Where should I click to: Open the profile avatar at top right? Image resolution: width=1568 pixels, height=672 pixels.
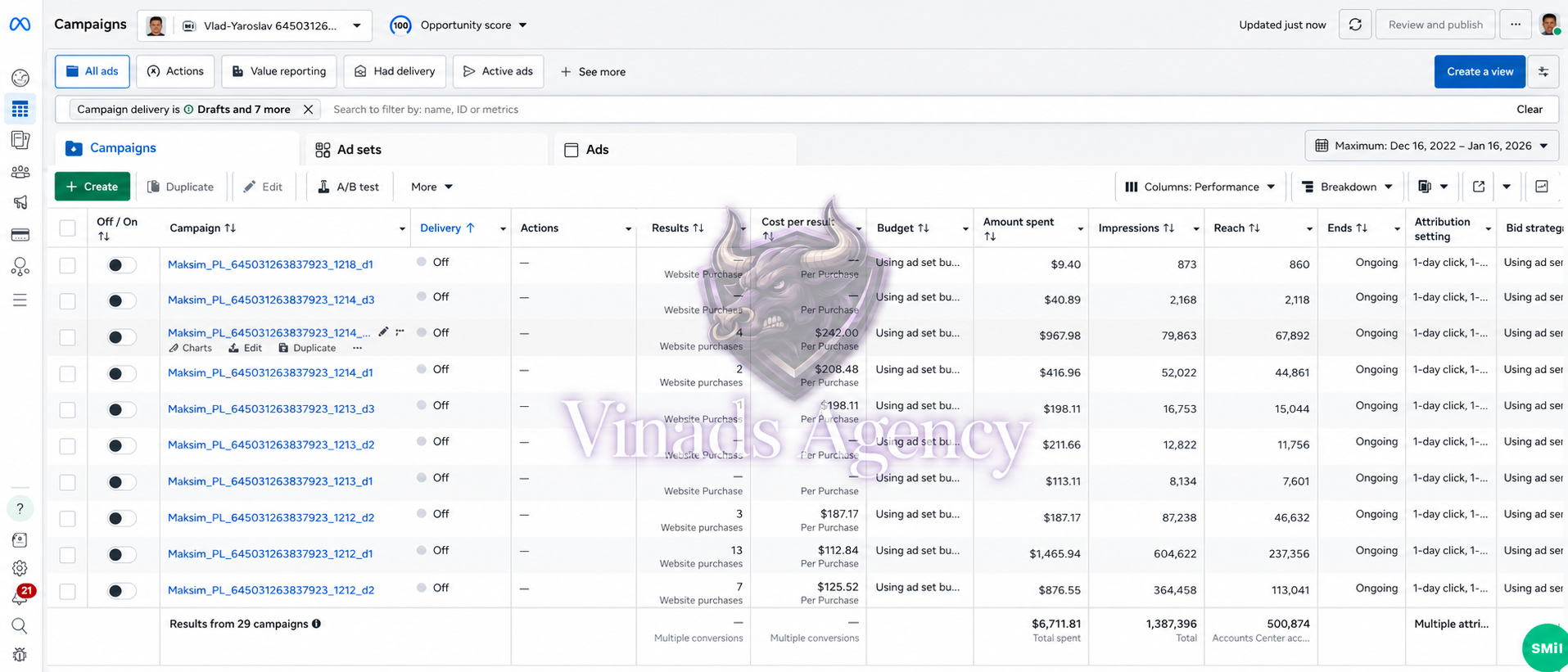pyautogui.click(x=1549, y=24)
